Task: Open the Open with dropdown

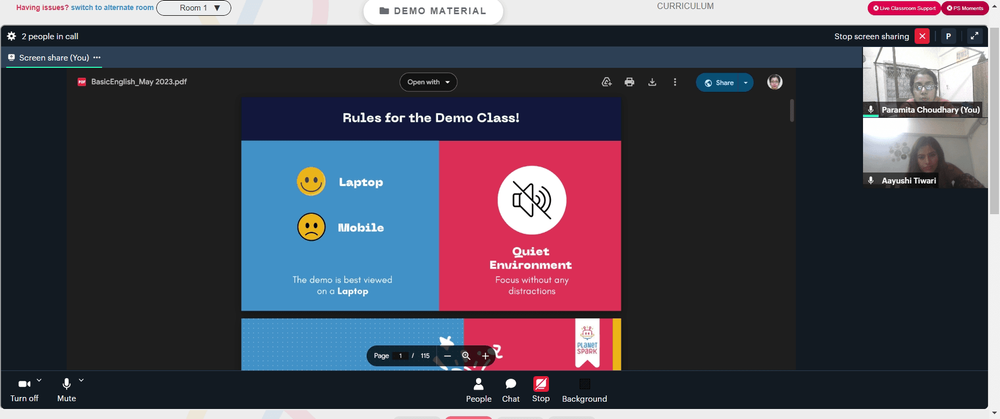Action: point(429,82)
